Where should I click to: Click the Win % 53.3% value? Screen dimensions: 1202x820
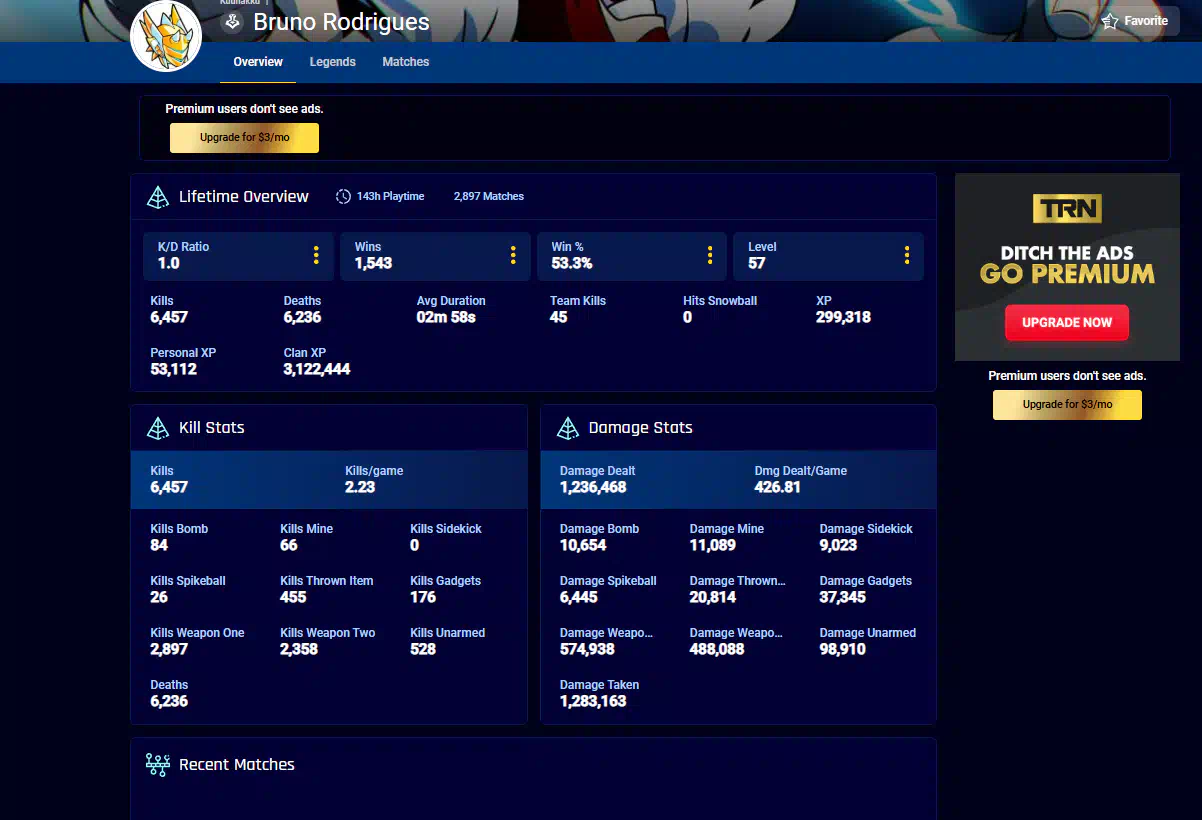coord(572,264)
